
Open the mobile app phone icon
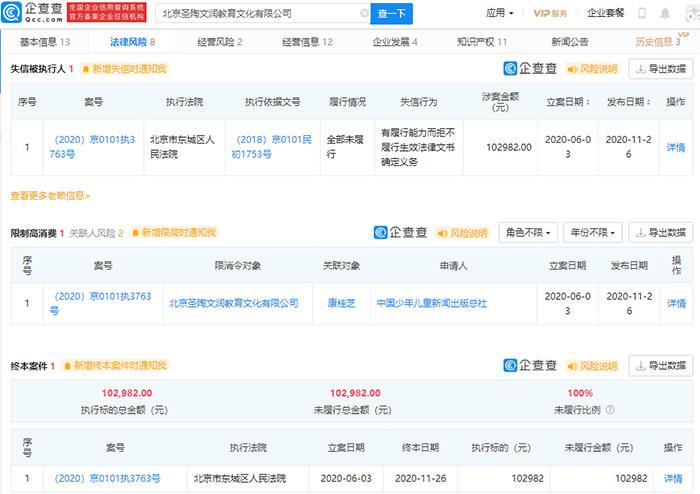pos(641,14)
